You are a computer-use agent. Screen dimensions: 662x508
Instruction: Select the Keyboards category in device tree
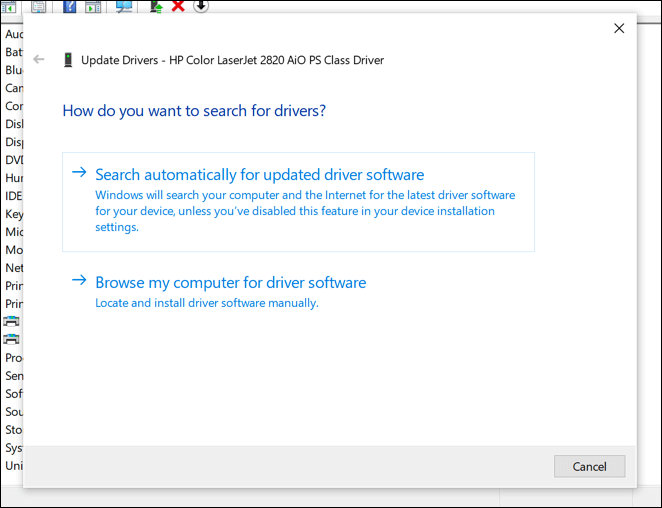point(13,214)
